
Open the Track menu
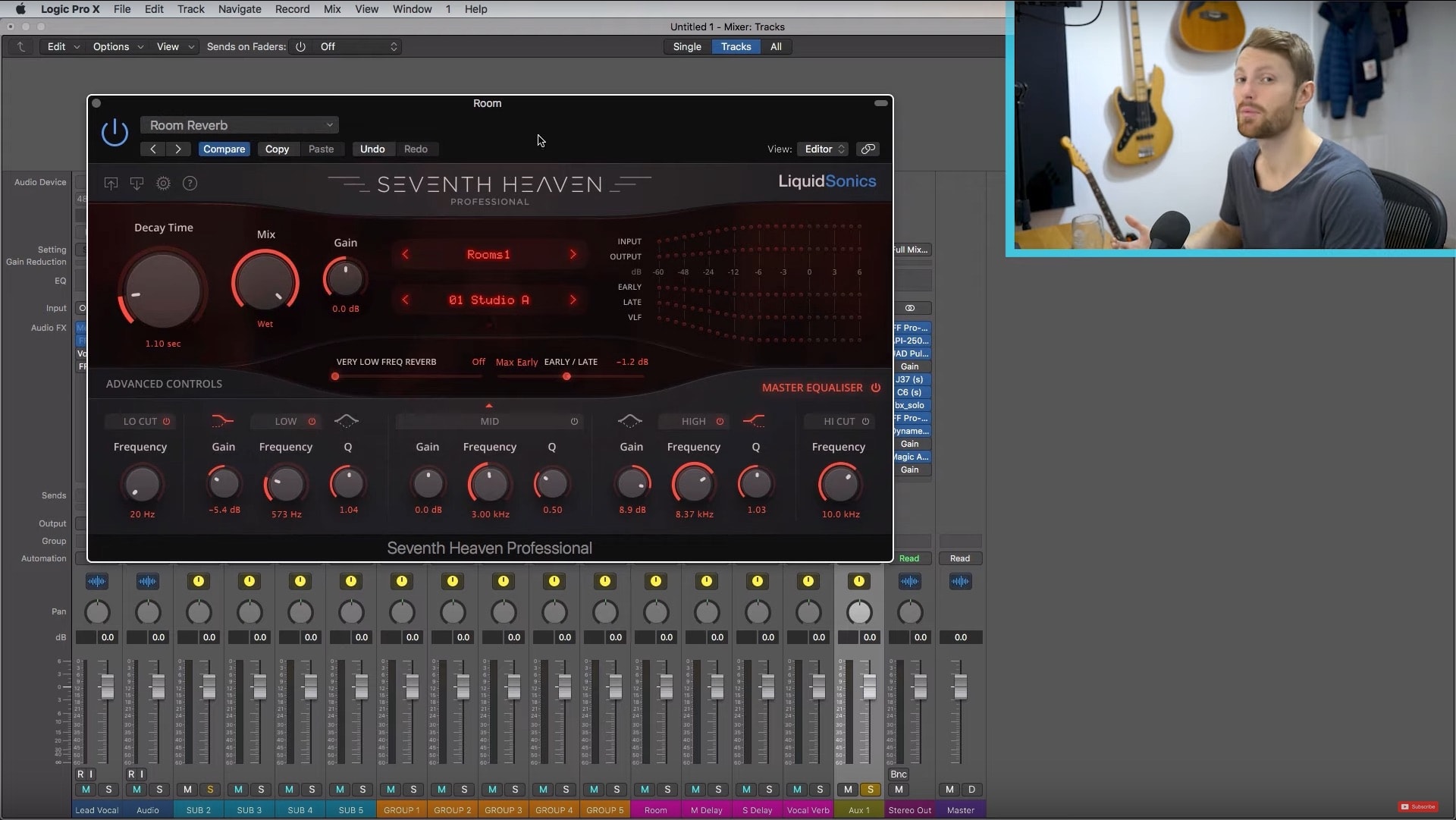(191, 9)
